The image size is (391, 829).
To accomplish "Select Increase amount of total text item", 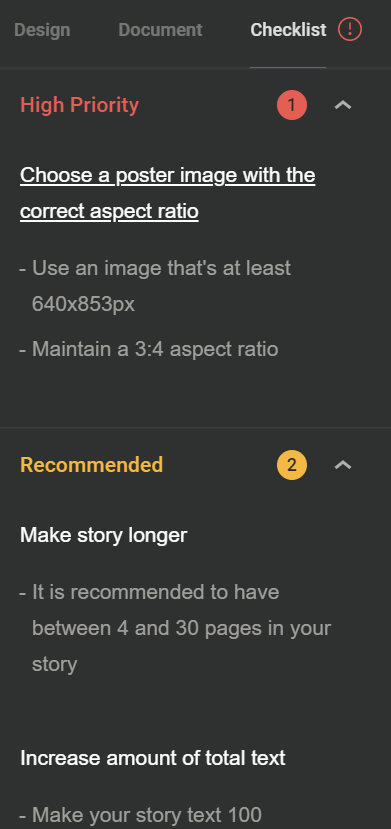I will click(153, 758).
